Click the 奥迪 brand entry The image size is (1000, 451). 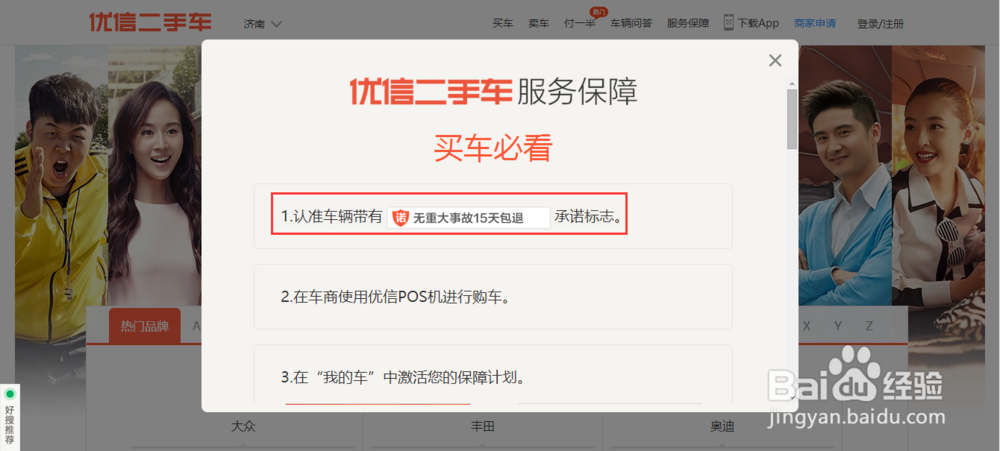click(723, 426)
